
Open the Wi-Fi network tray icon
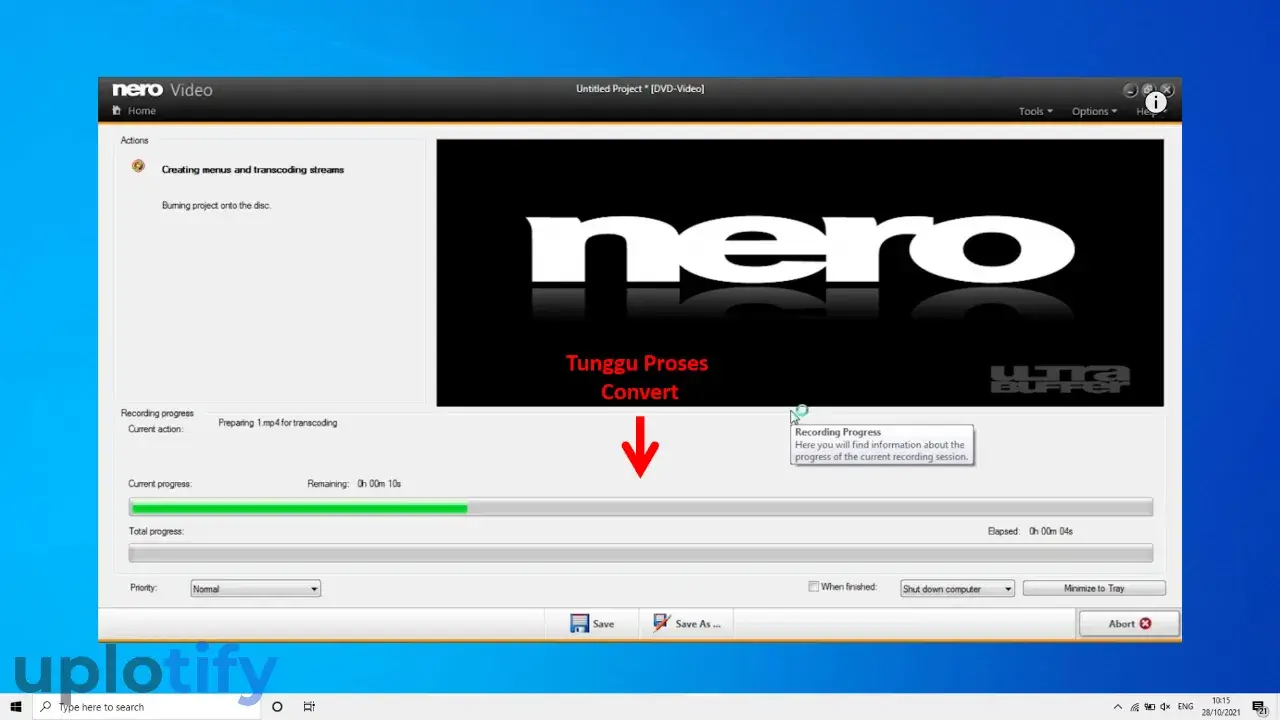pyautogui.click(x=1133, y=706)
